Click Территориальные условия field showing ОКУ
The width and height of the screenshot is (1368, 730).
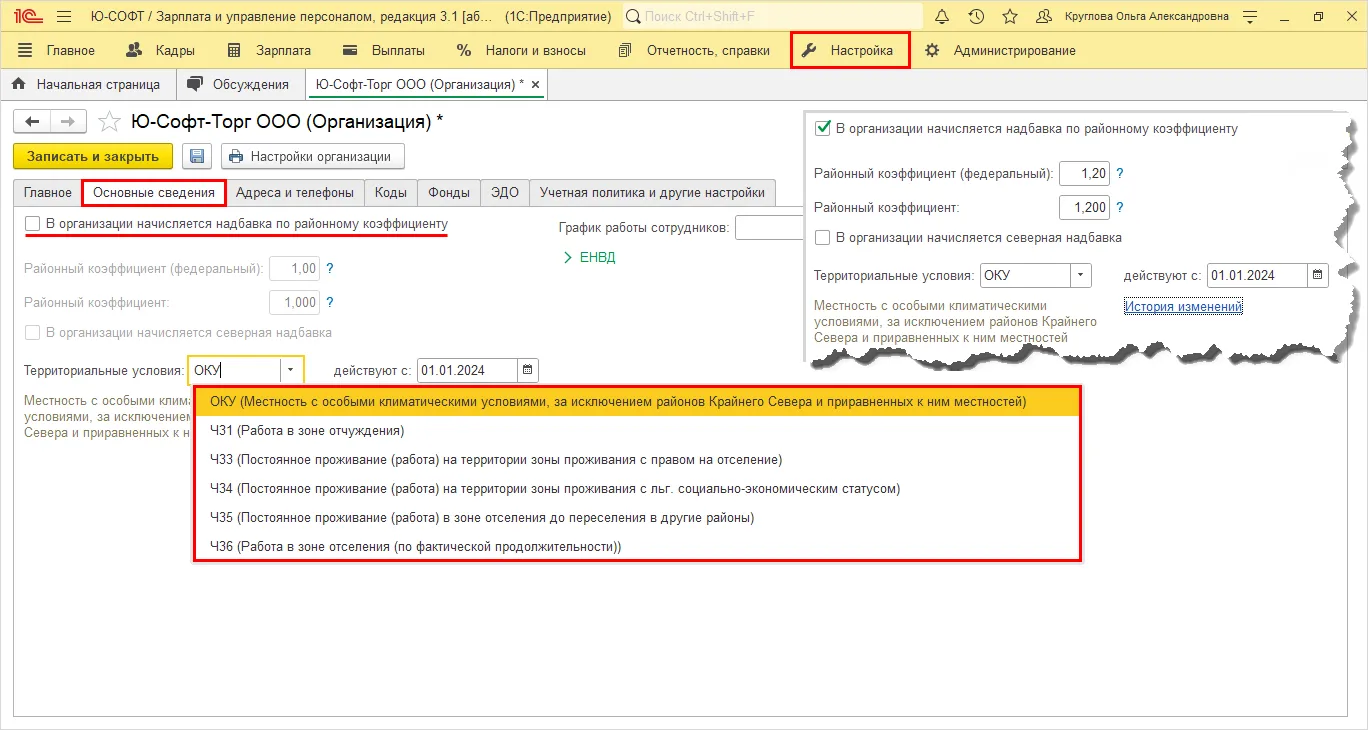click(234, 370)
